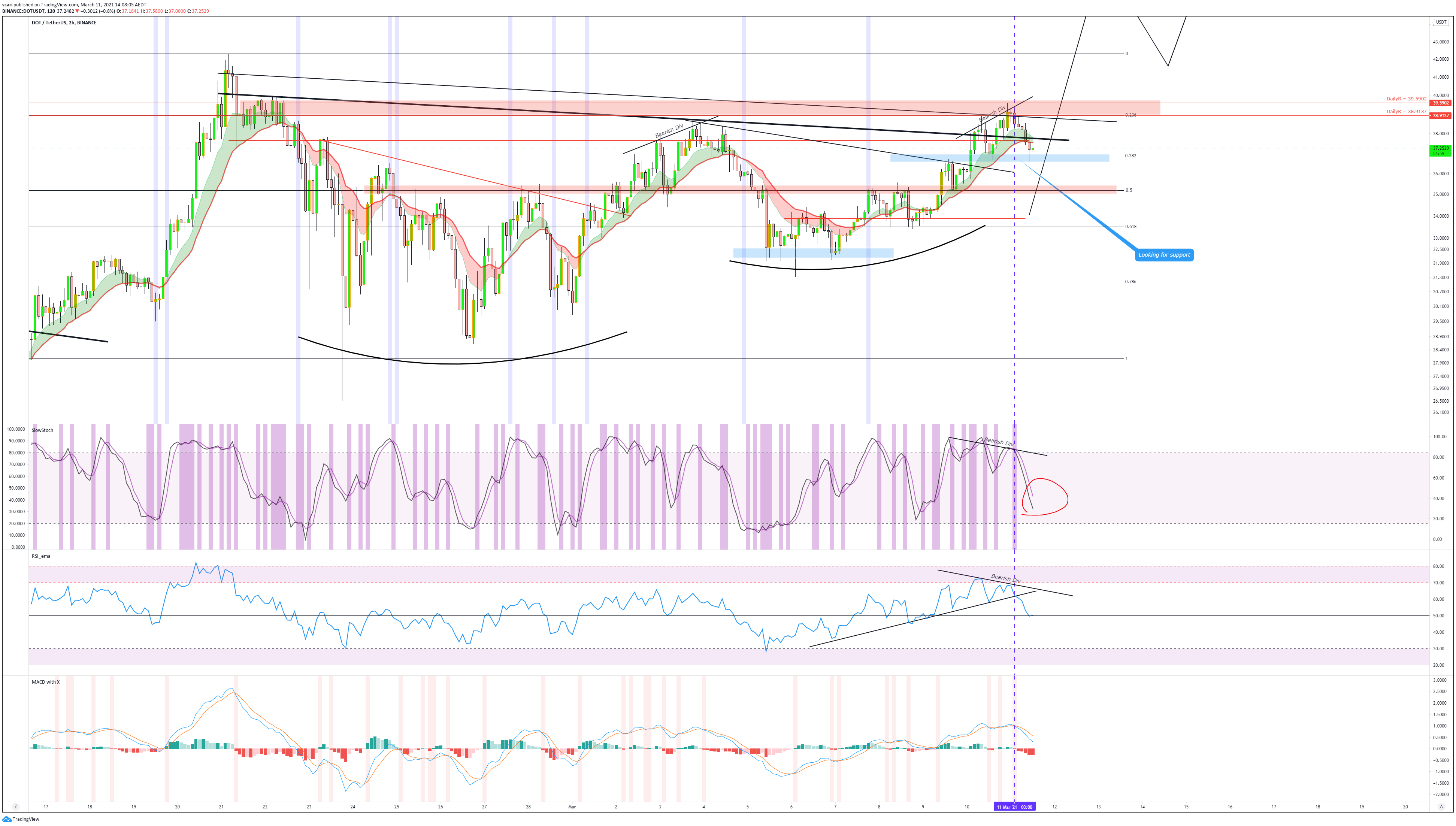Click the Mar label on time axis
1456x826 pixels.
(572, 807)
